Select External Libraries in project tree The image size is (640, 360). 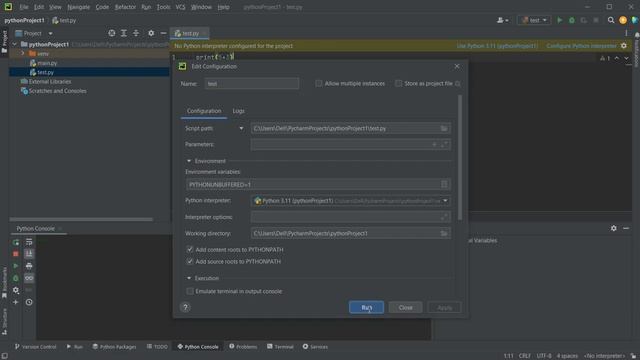[x=50, y=81]
